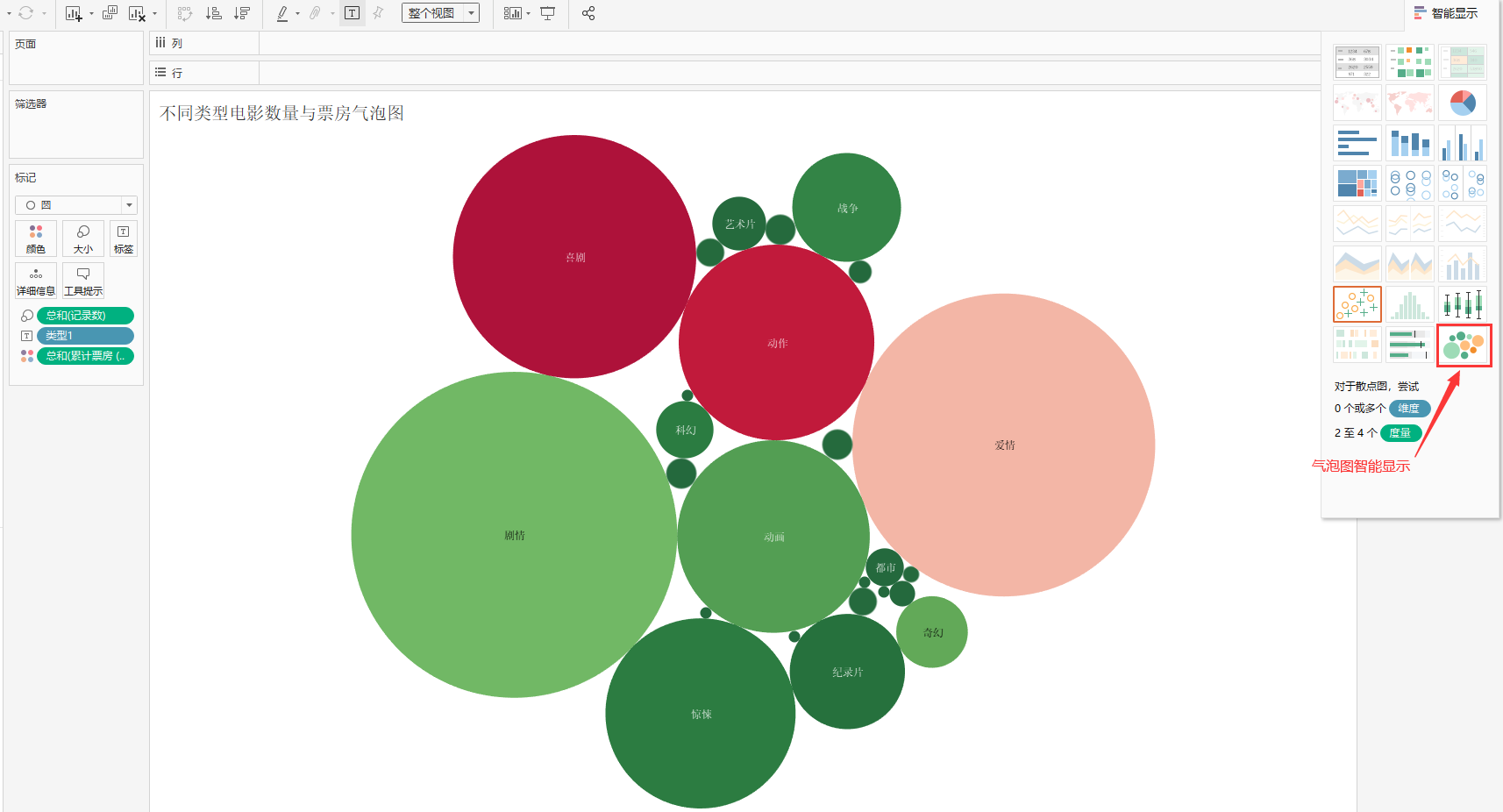Screen dimensions: 1503x812
Task: Toggle the show mark labels T button
Action: coord(353,13)
